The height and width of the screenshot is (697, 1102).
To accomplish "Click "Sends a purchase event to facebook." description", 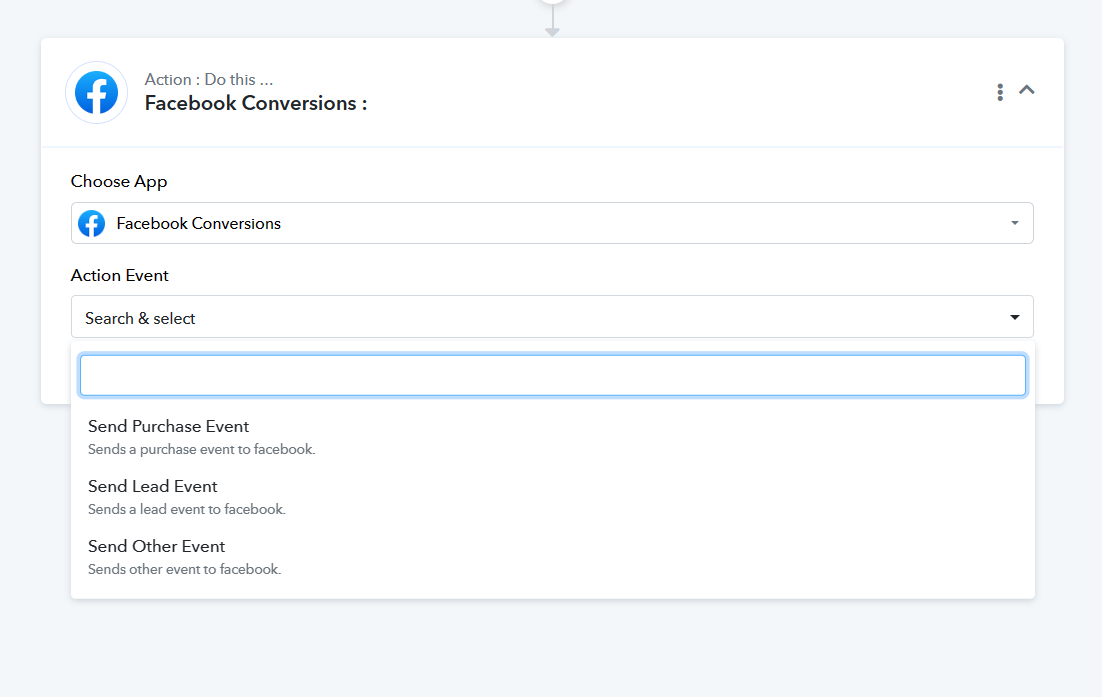I will tap(202, 450).
